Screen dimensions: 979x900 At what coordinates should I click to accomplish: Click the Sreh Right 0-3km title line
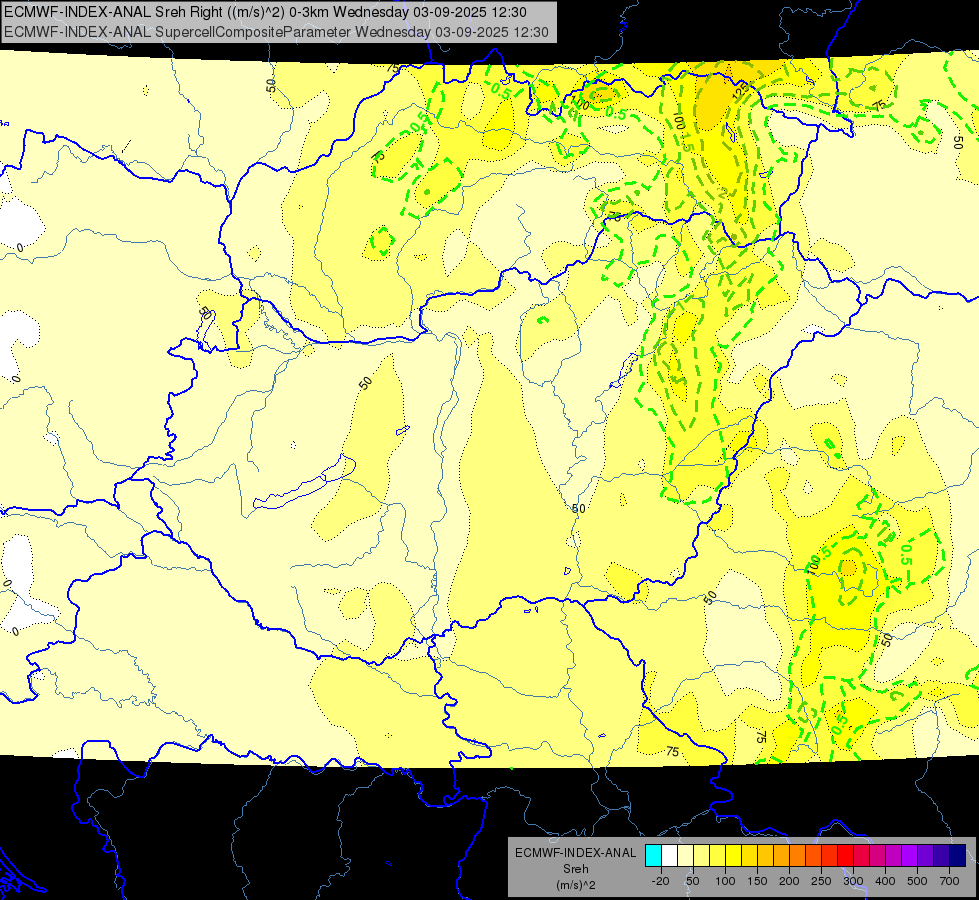click(x=265, y=12)
